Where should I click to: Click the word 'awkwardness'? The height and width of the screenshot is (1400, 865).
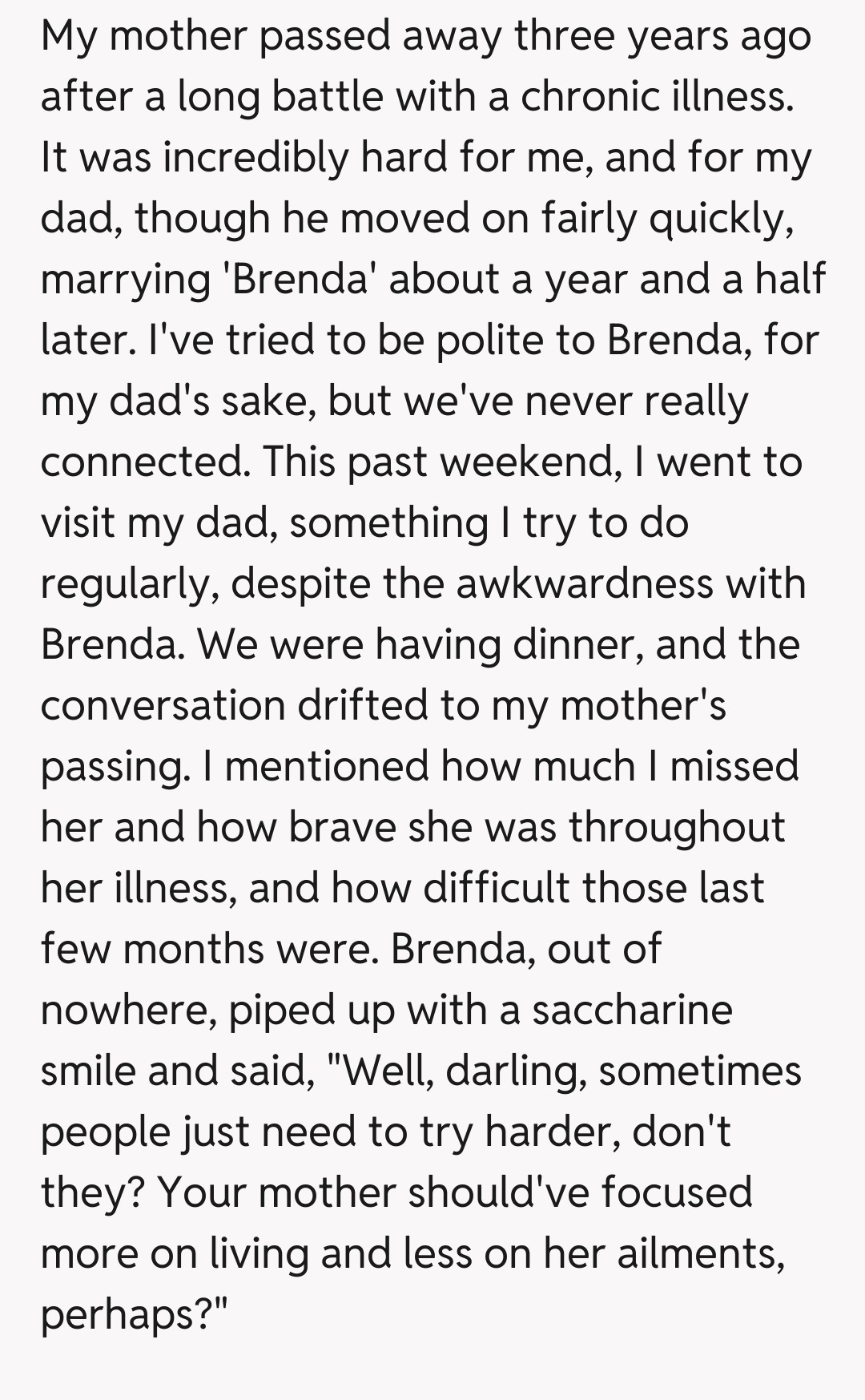585,583
